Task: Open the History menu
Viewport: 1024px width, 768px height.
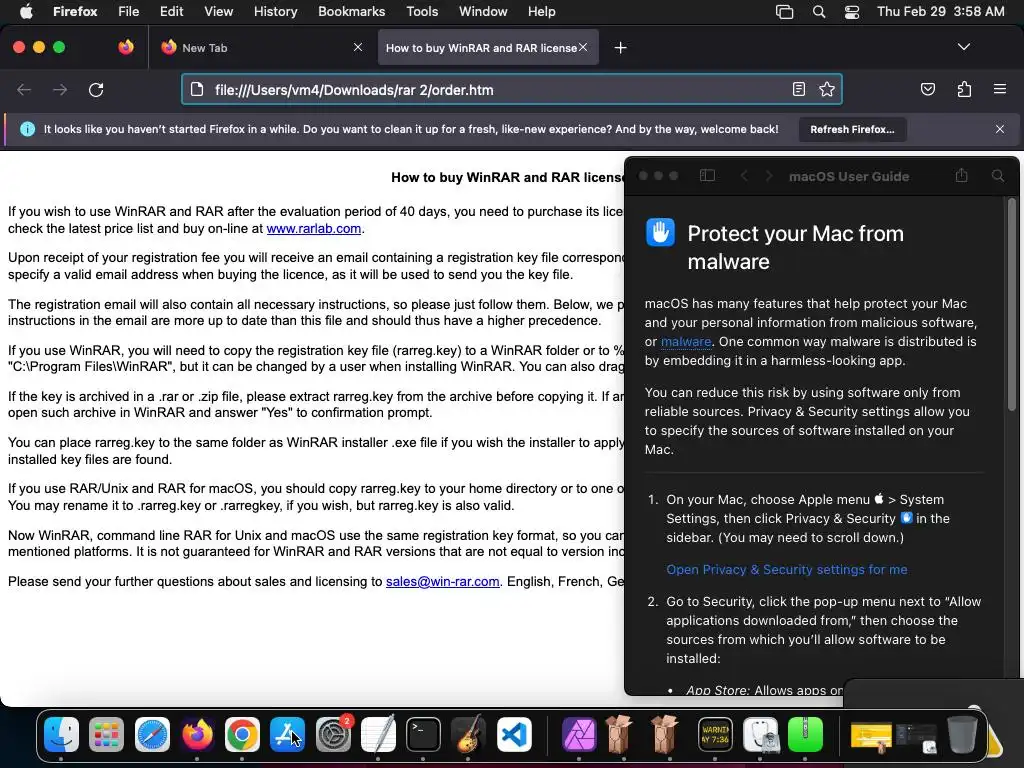Action: [275, 12]
